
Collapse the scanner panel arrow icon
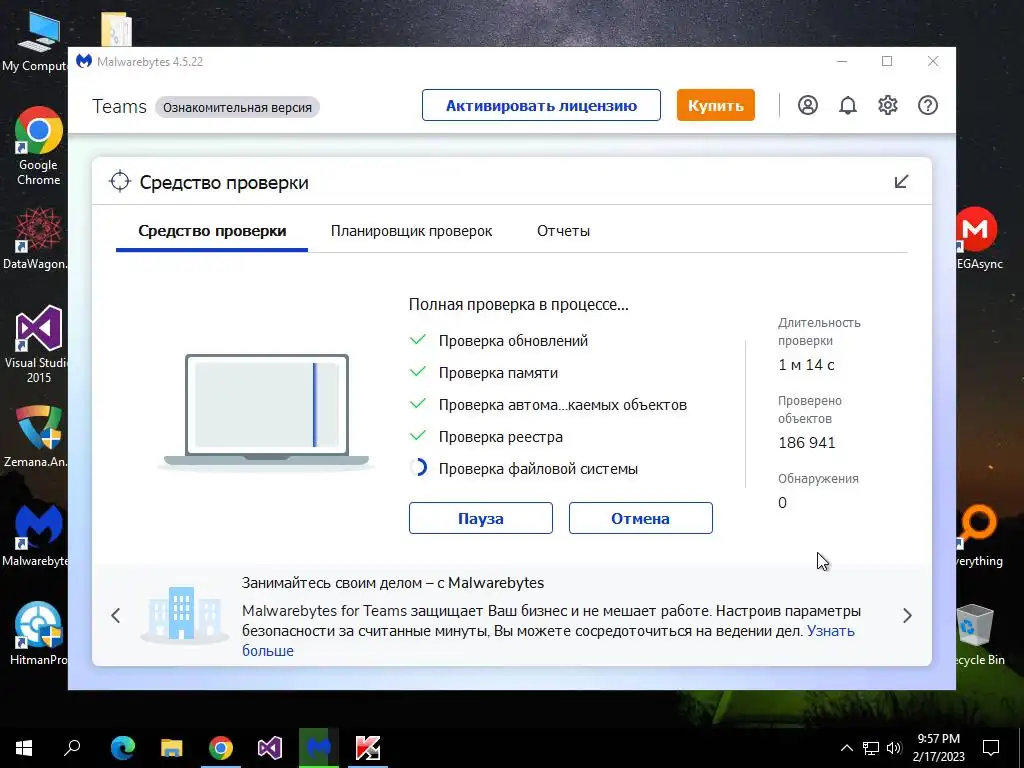[x=901, y=182]
